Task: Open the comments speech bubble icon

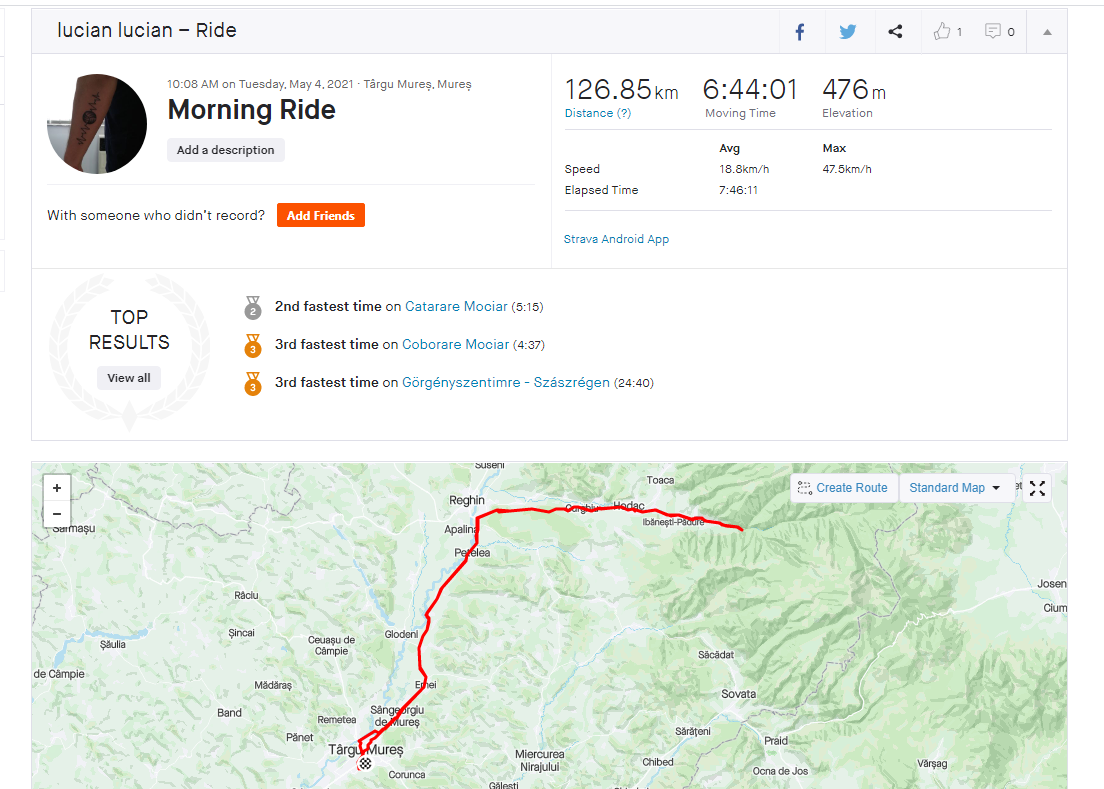Action: coord(993,32)
